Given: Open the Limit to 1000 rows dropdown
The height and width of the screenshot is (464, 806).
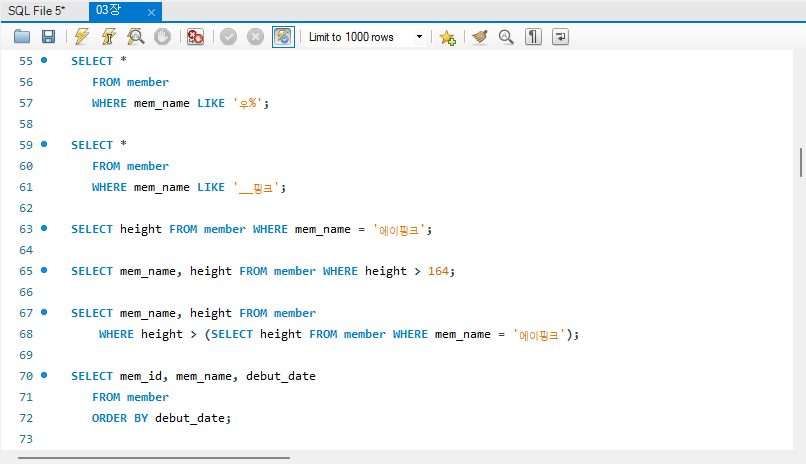Looking at the screenshot, I should pyautogui.click(x=365, y=37).
